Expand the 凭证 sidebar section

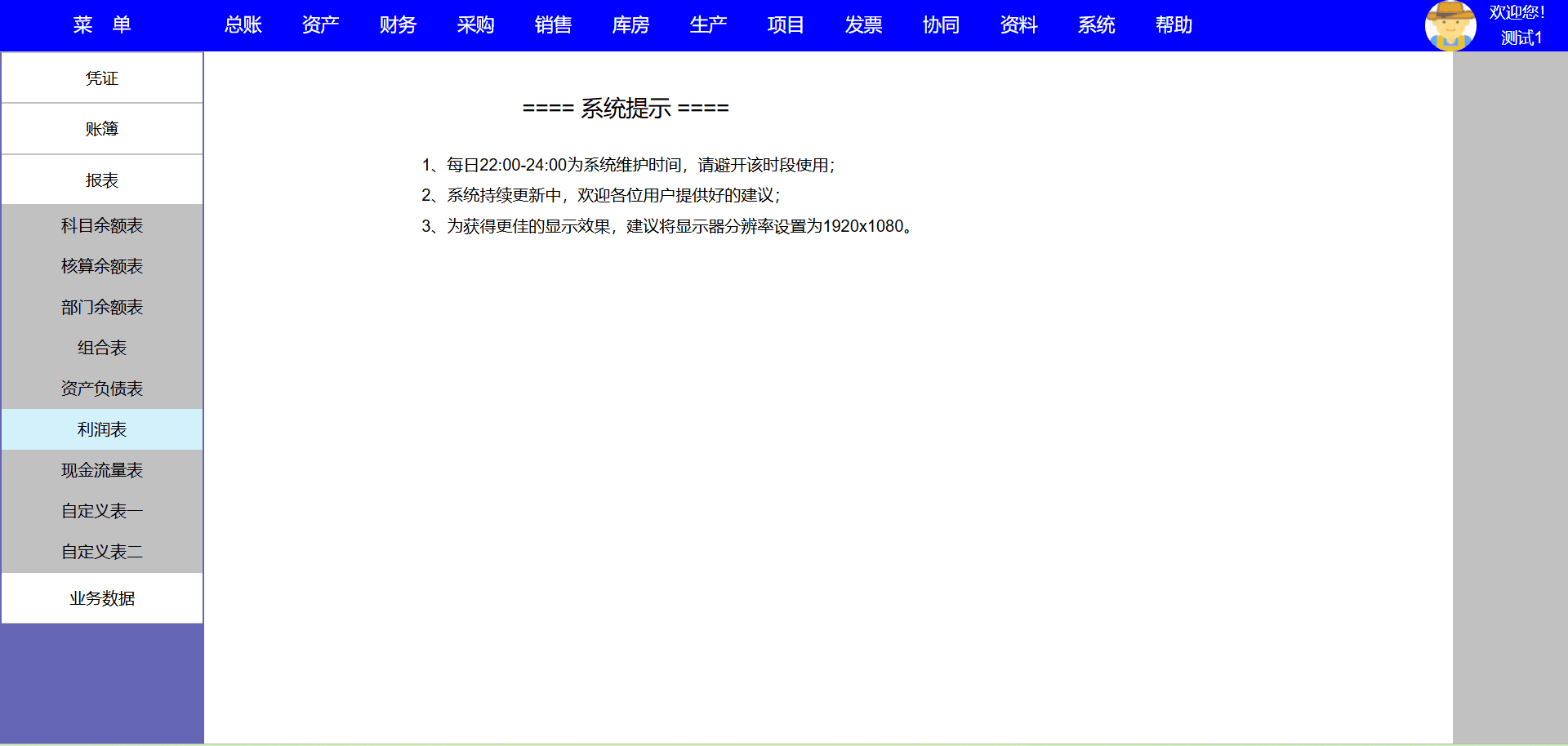click(102, 78)
